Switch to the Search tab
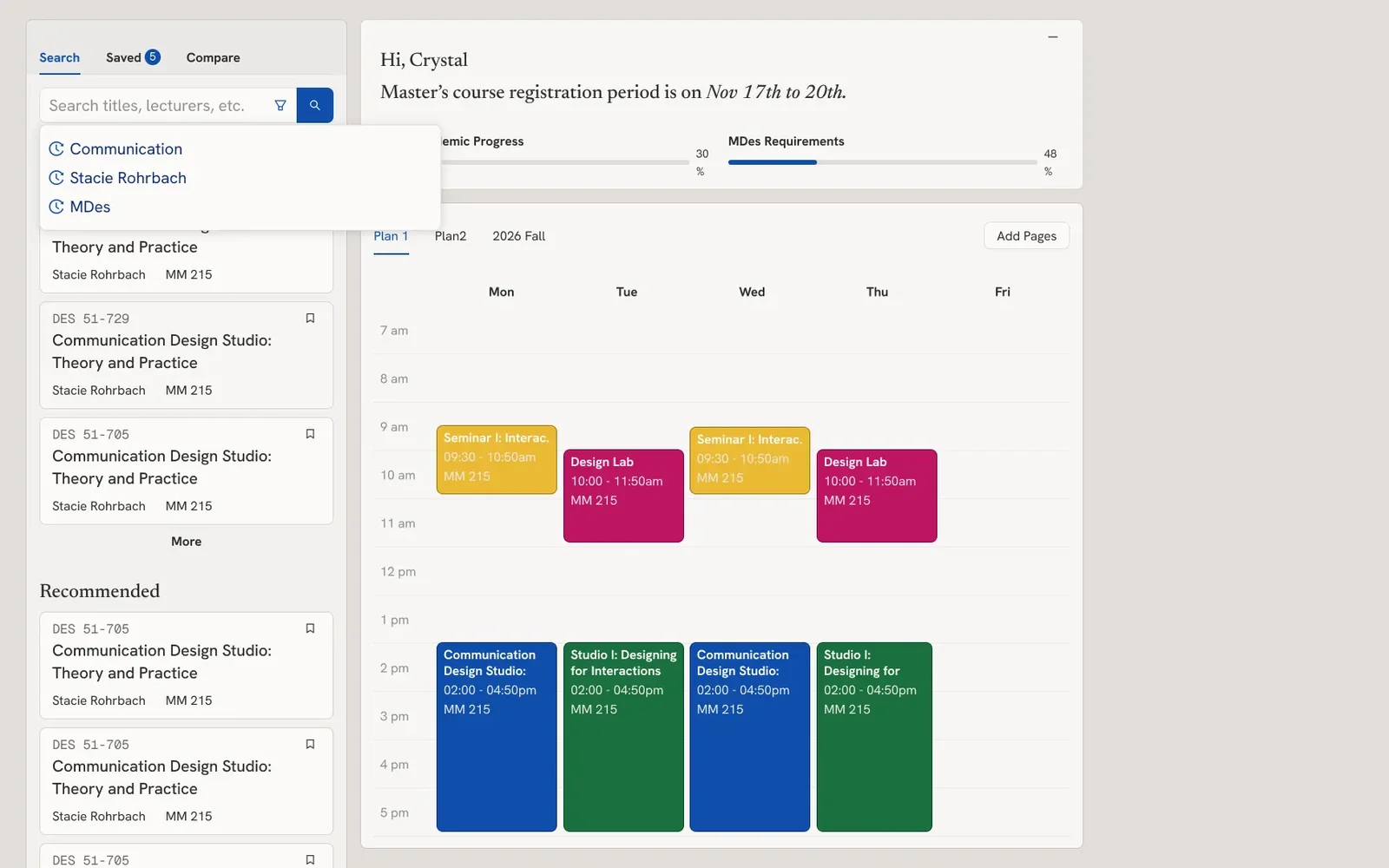1389x868 pixels. [59, 57]
